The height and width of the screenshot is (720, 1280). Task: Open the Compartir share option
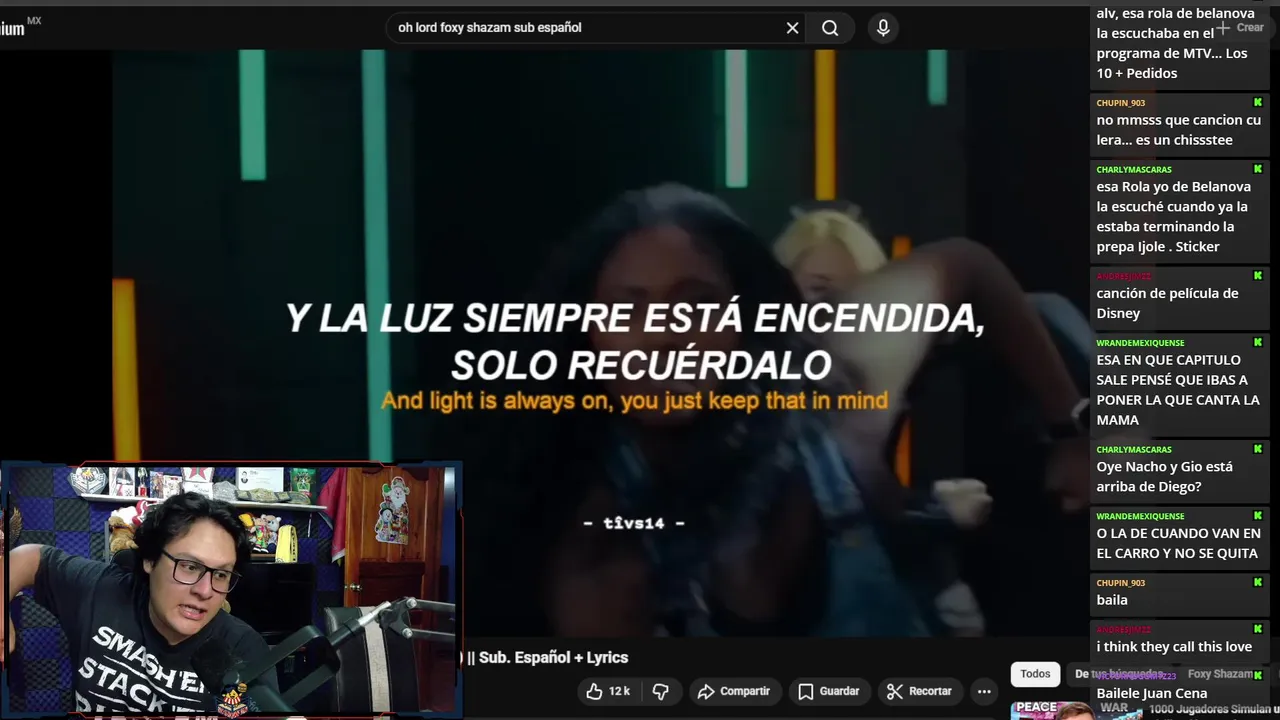coord(734,691)
